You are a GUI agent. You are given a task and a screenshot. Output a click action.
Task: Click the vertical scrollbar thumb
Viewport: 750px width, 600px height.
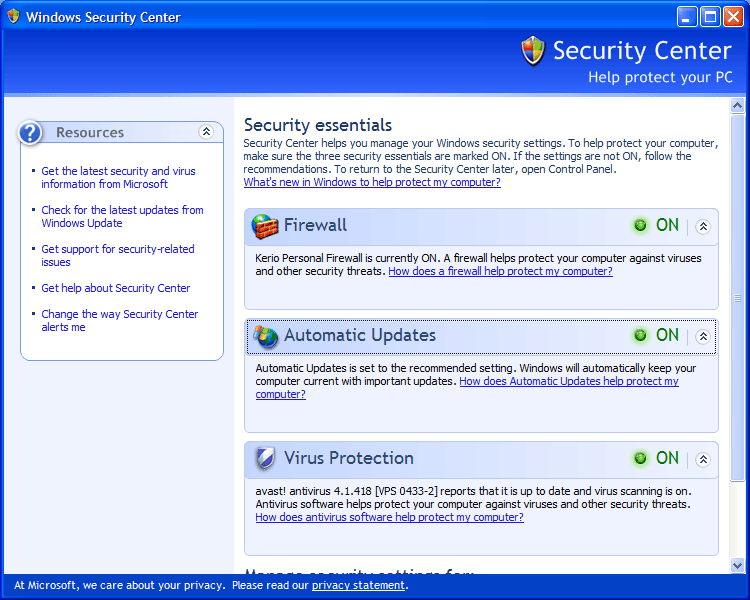point(737,297)
